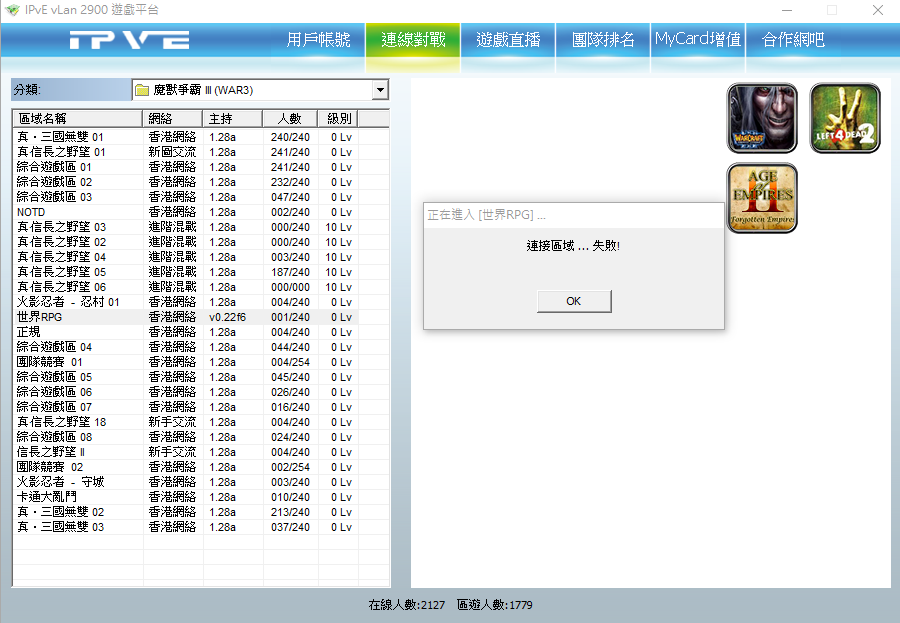This screenshot has width=900, height=623.
Task: Click the IPvE logo in header
Action: pyautogui.click(x=130, y=40)
